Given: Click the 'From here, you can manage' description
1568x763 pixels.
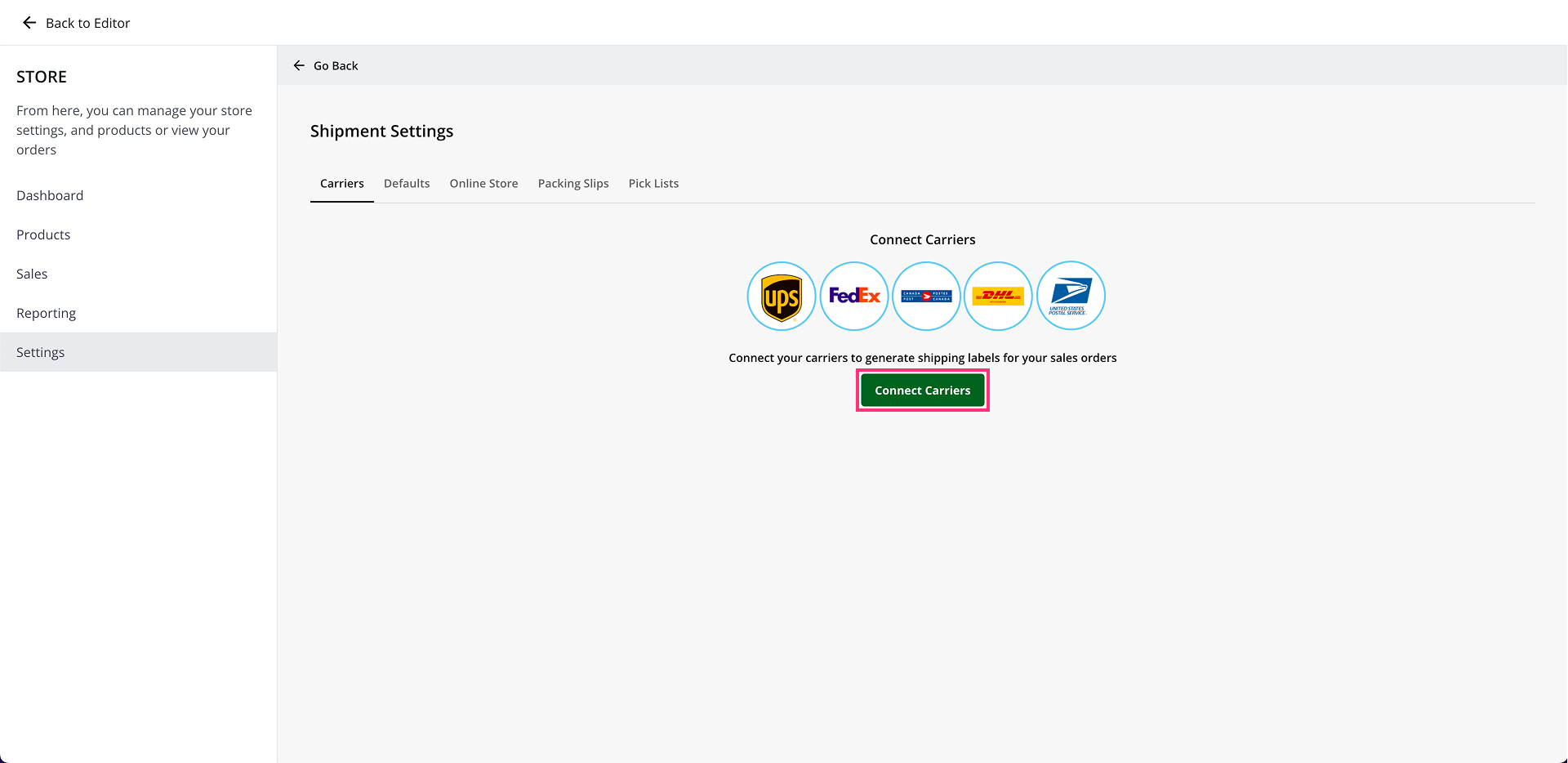Looking at the screenshot, I should [x=135, y=130].
